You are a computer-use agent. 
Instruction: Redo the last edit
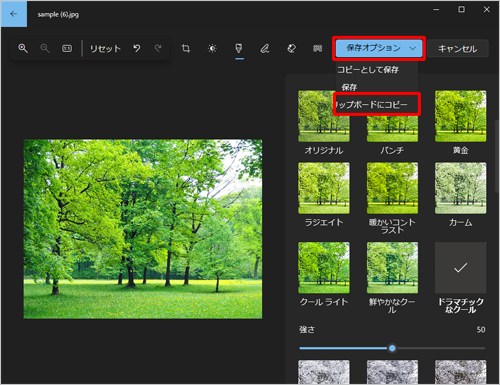tap(158, 48)
